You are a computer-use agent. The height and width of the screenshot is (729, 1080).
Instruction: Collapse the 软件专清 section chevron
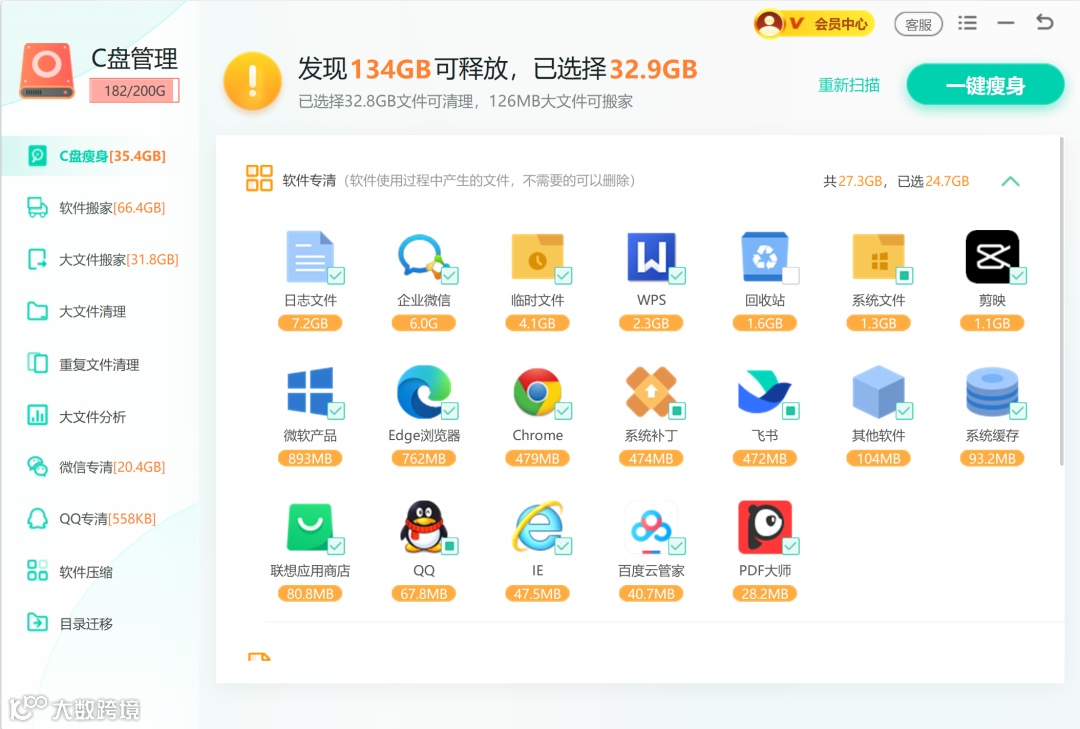tap(1010, 181)
